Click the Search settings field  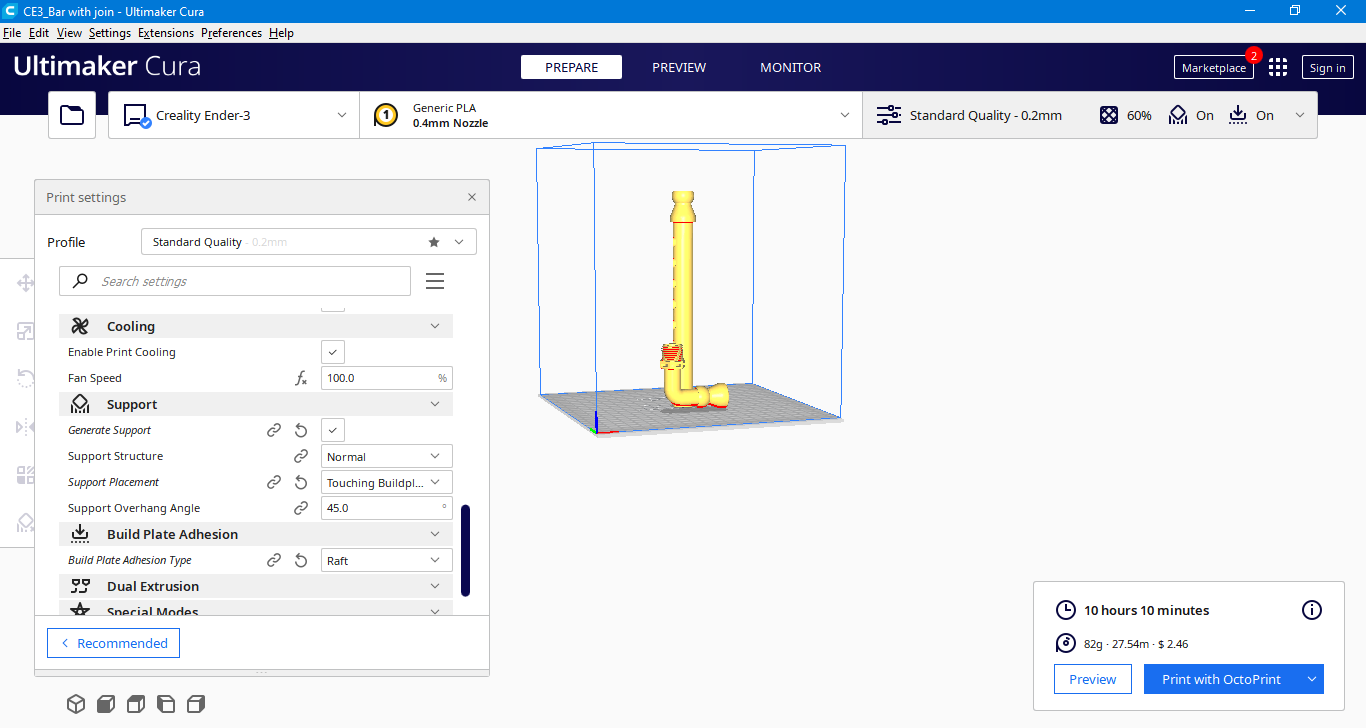click(x=235, y=281)
